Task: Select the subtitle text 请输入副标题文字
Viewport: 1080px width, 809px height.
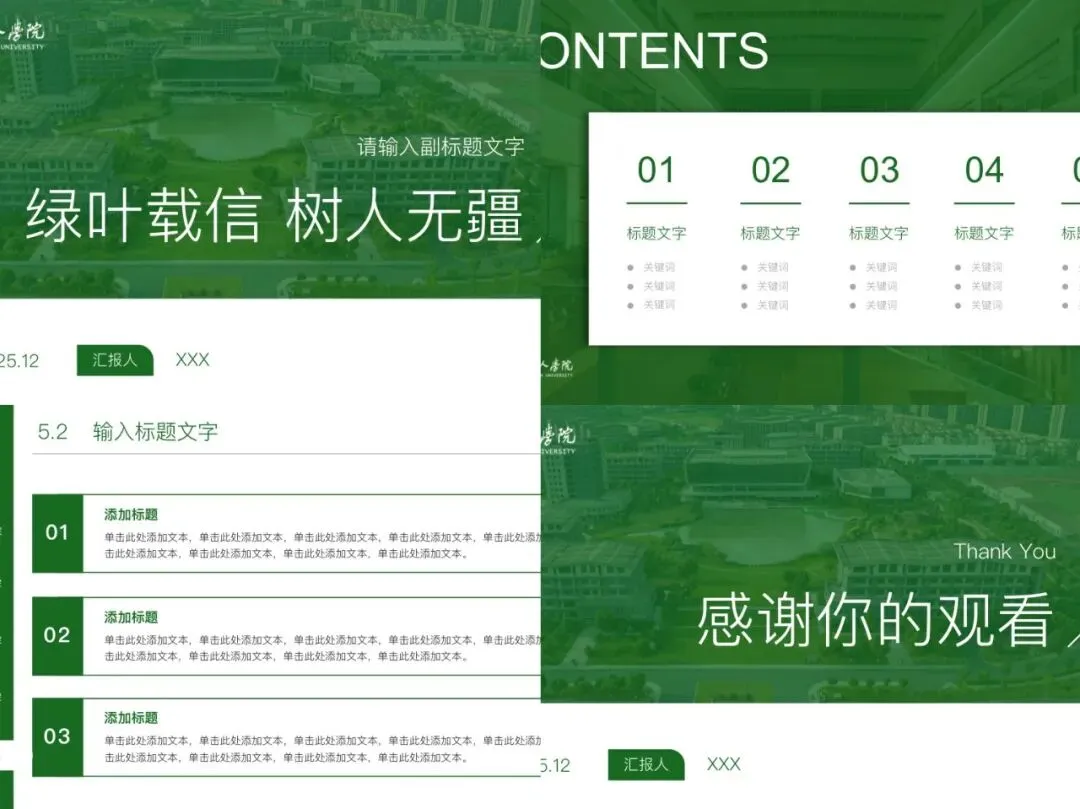Action: click(x=440, y=147)
